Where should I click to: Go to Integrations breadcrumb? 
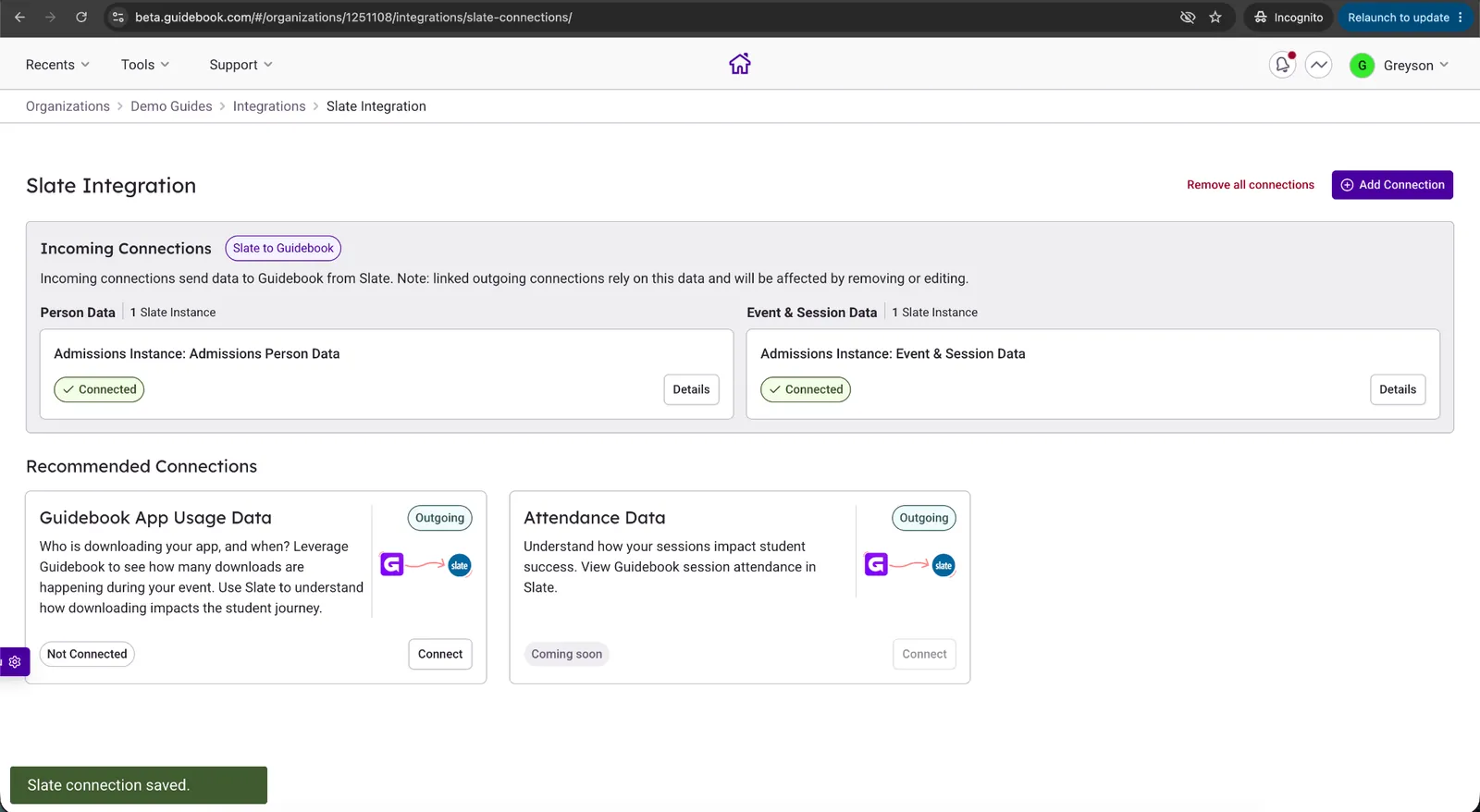coord(269,106)
